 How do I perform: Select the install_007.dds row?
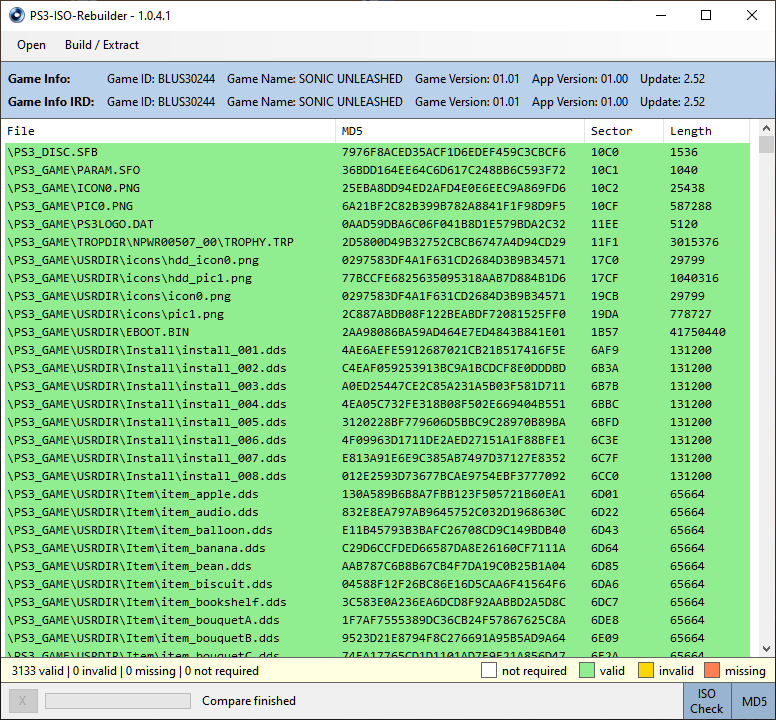(377, 458)
